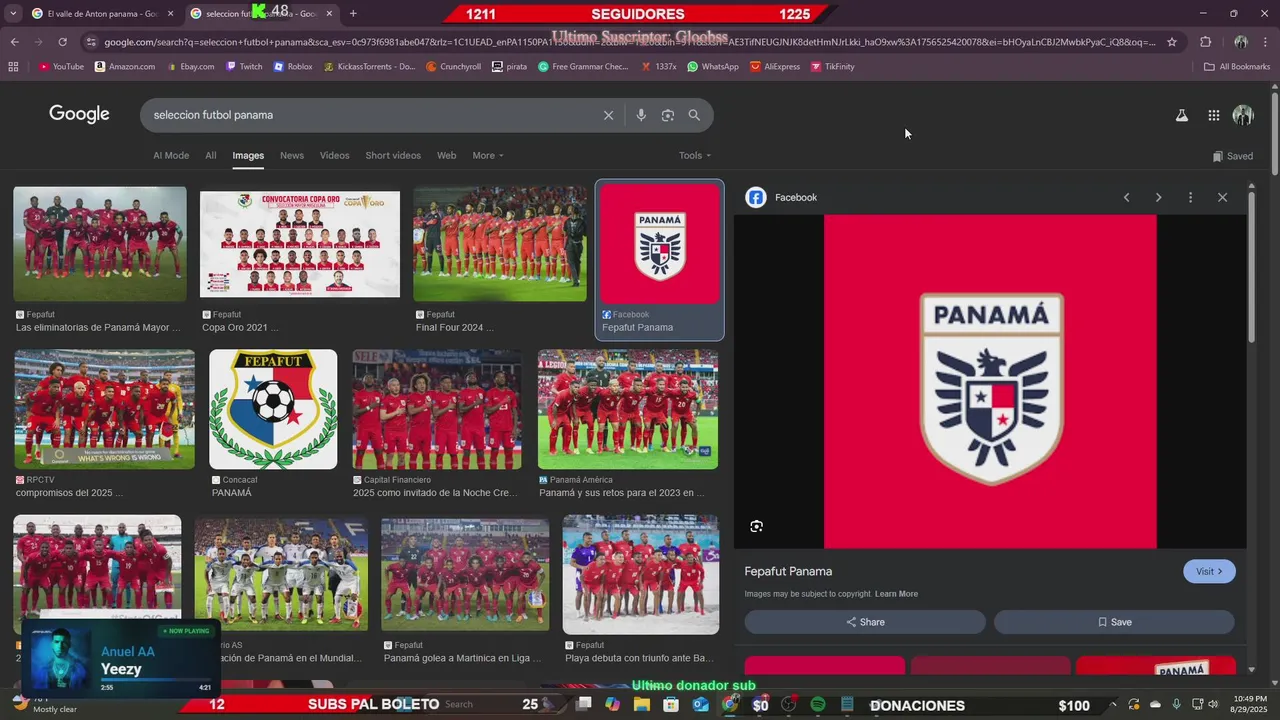Screen dimensions: 1280x720
Task: Open Search Labs flask icon
Action: tap(1181, 115)
